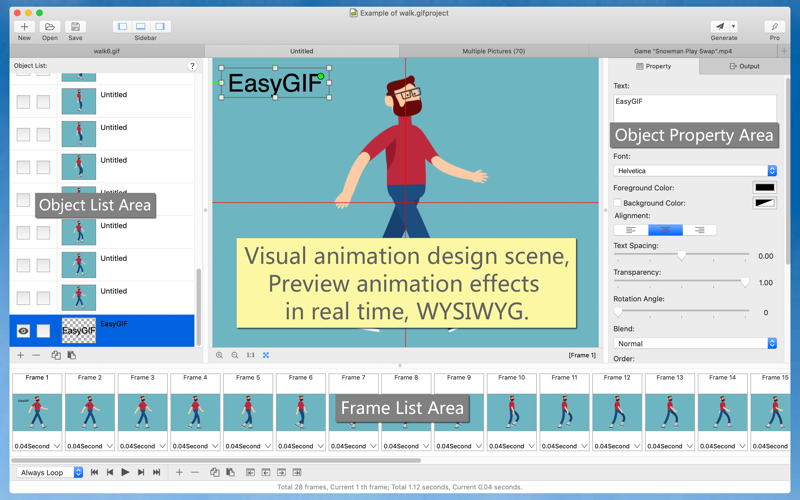Move selected frame to the end
The width and height of the screenshot is (800, 500).
point(297,472)
